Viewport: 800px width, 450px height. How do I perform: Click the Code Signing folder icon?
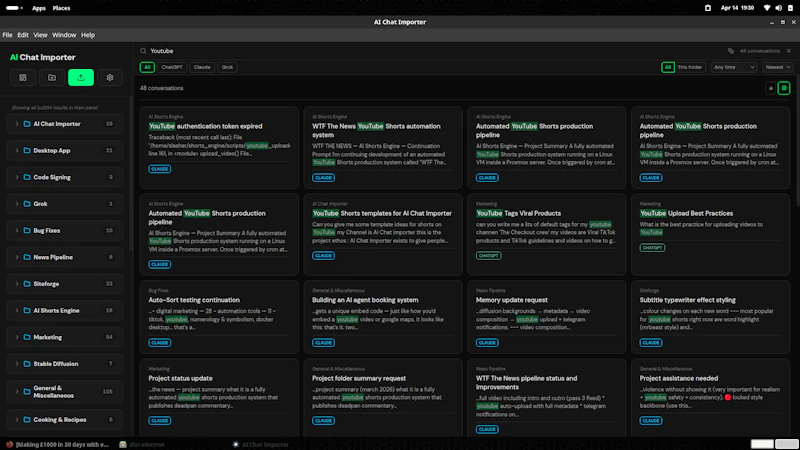[27, 177]
